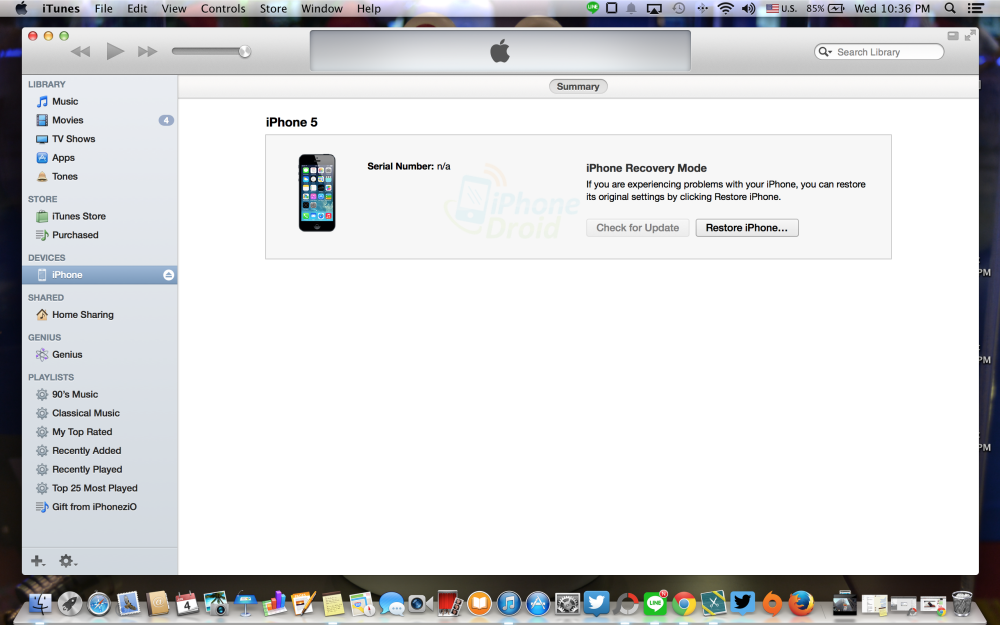
Task: Skip to the next track
Action: click(147, 51)
